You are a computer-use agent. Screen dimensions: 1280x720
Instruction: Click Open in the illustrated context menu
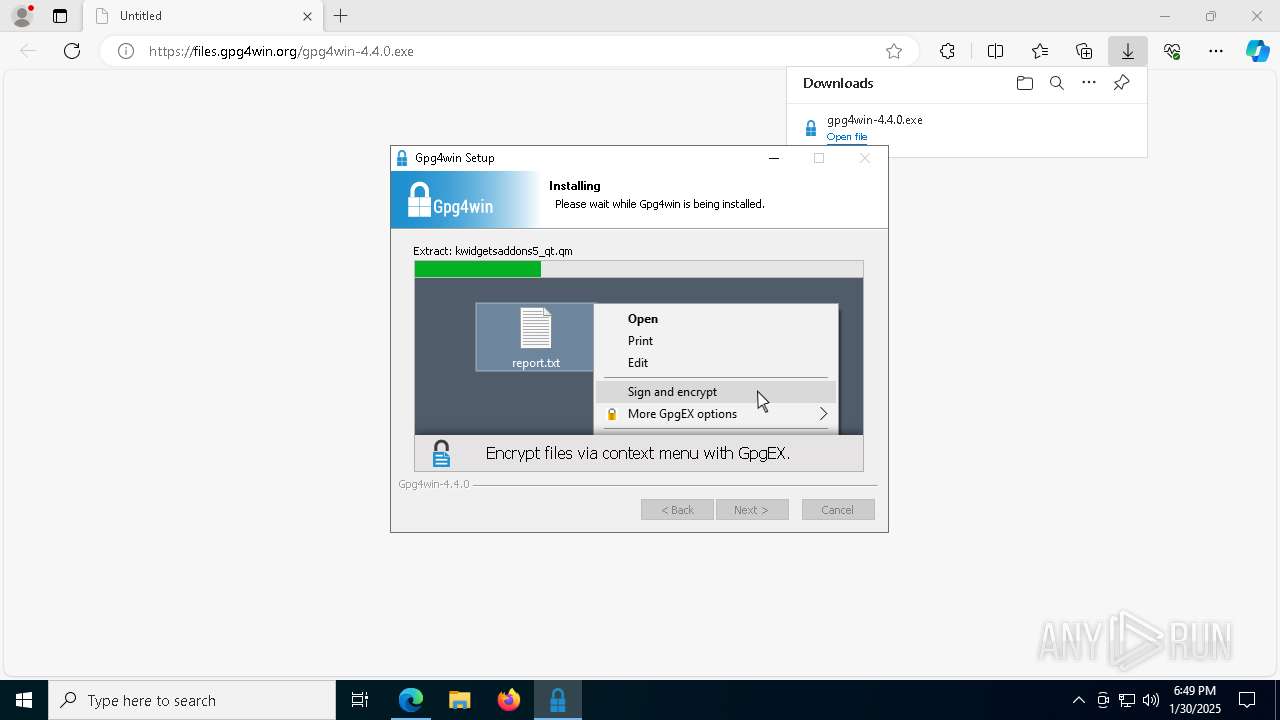643,319
